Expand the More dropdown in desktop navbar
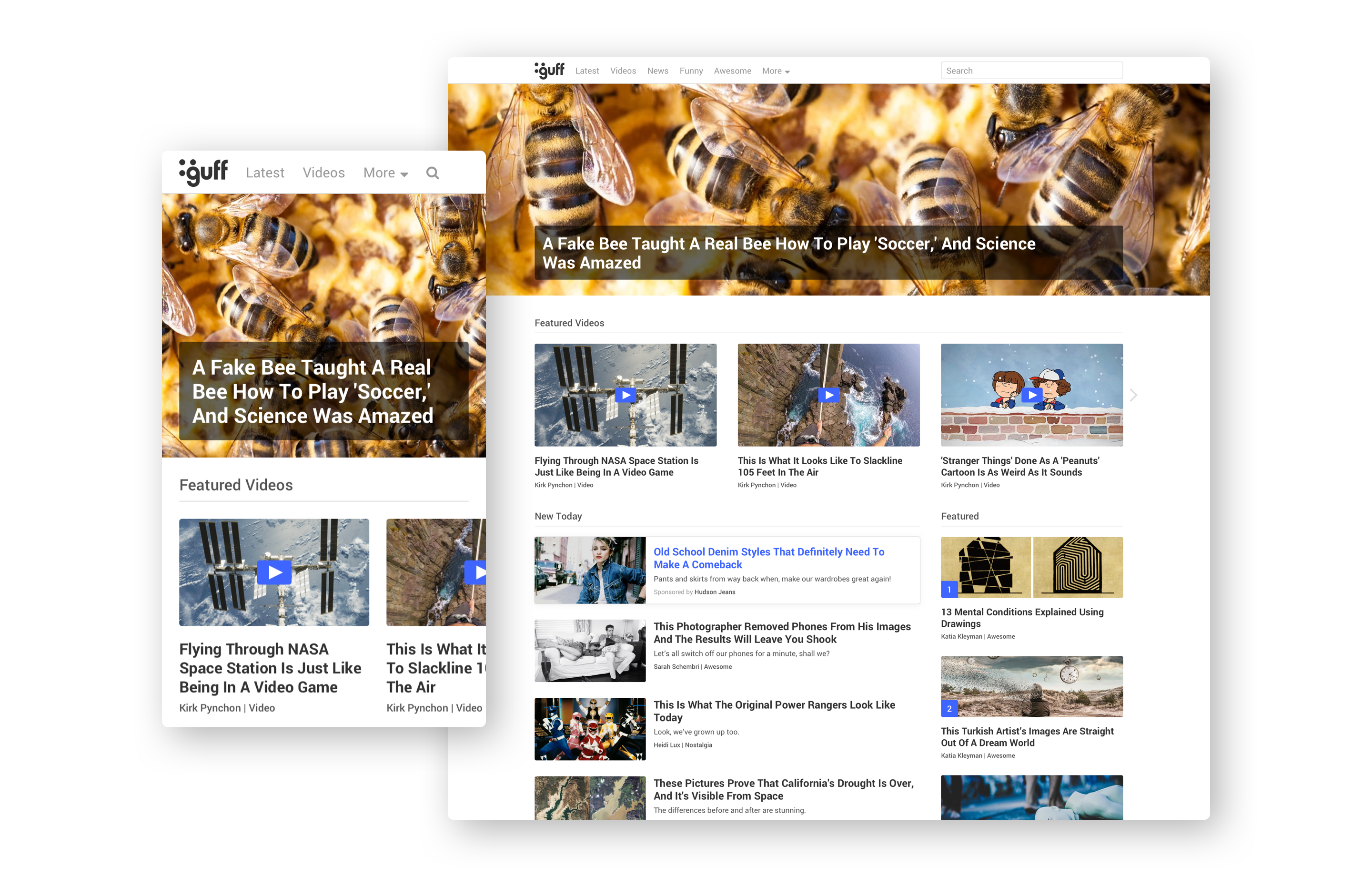1372x877 pixels. coord(776,71)
